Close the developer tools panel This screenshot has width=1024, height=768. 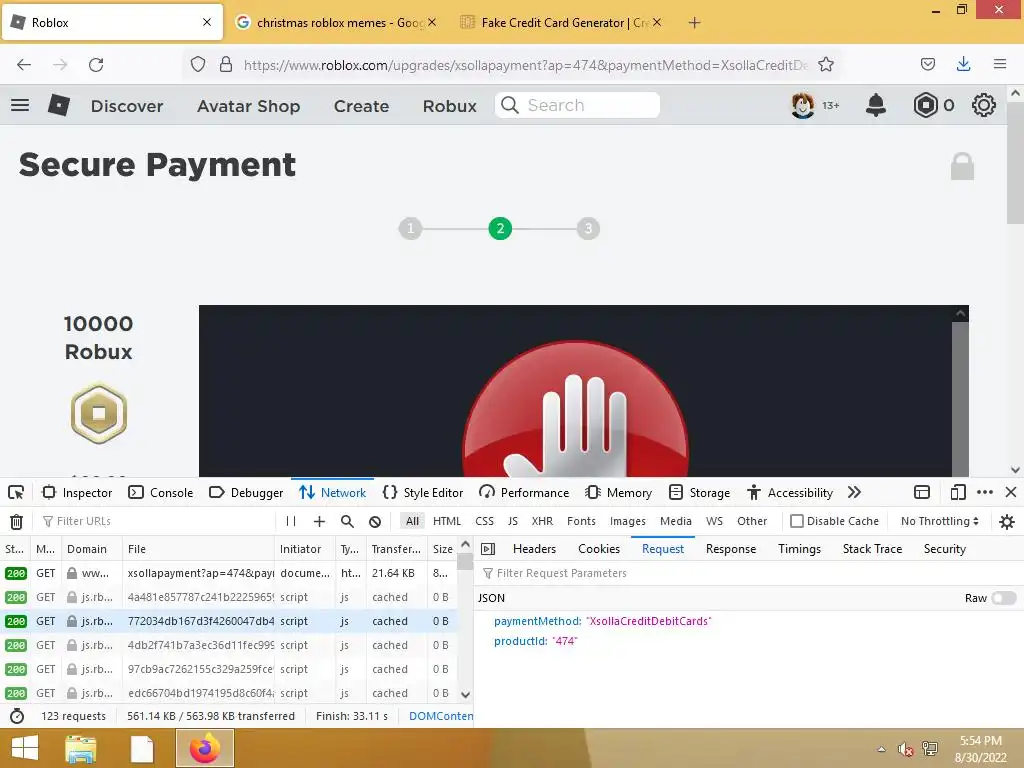coord(1010,492)
